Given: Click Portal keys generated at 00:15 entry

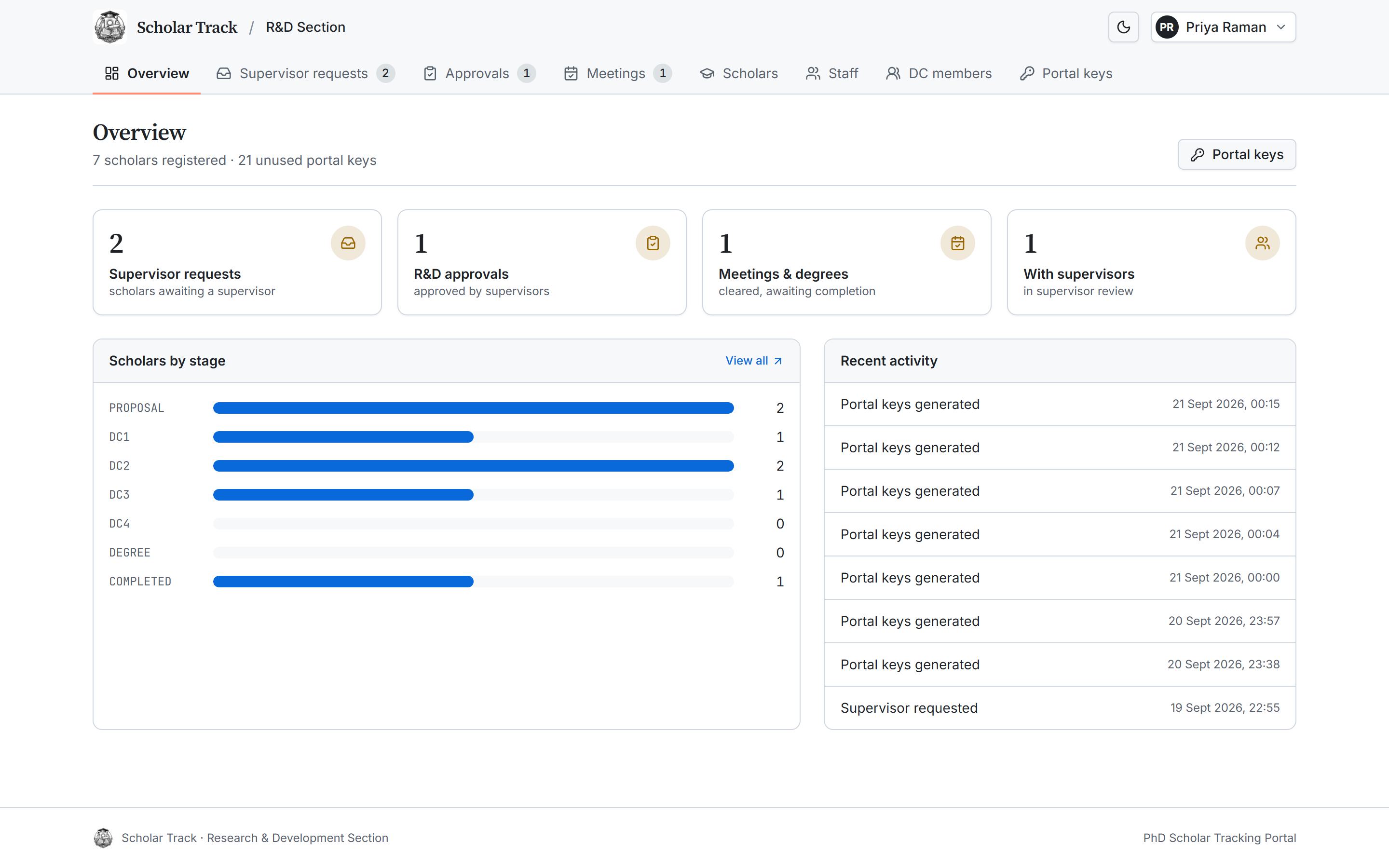Looking at the screenshot, I should click(1060, 404).
